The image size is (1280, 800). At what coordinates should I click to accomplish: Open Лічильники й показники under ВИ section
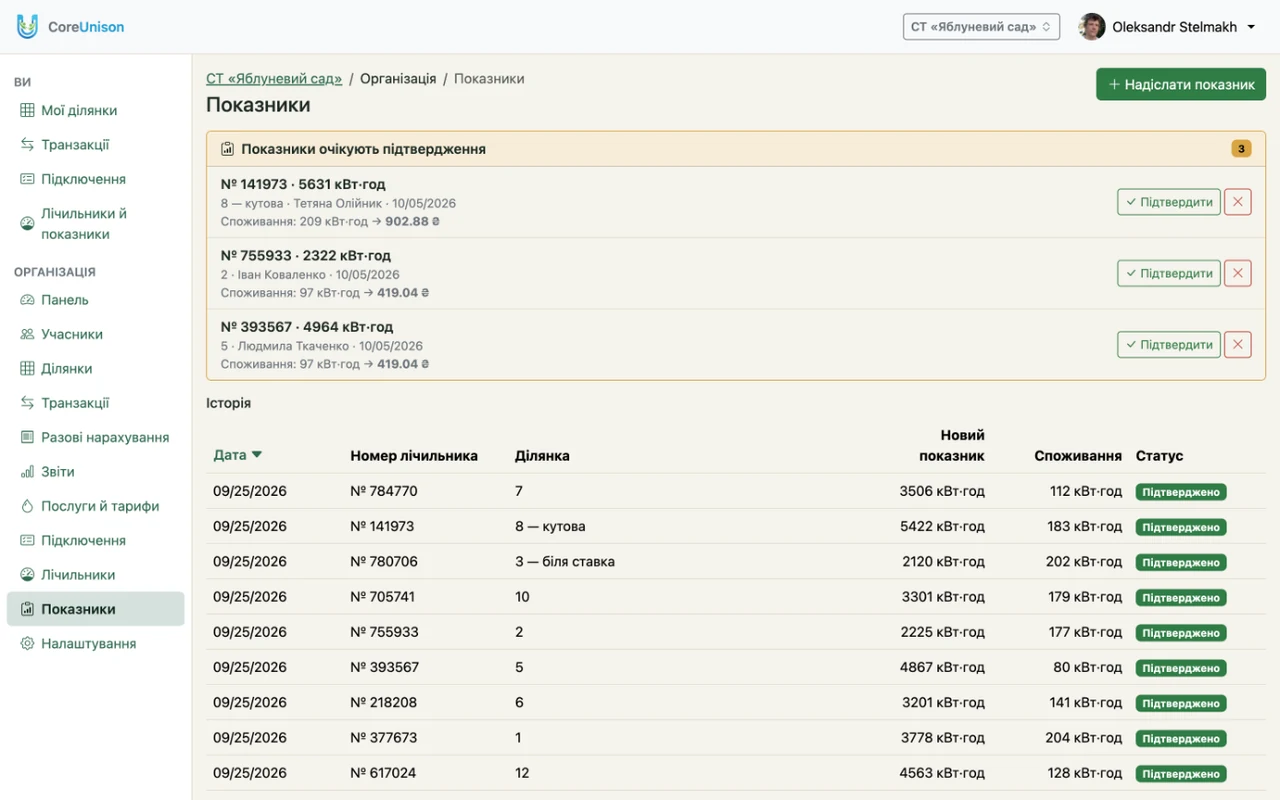click(84, 224)
